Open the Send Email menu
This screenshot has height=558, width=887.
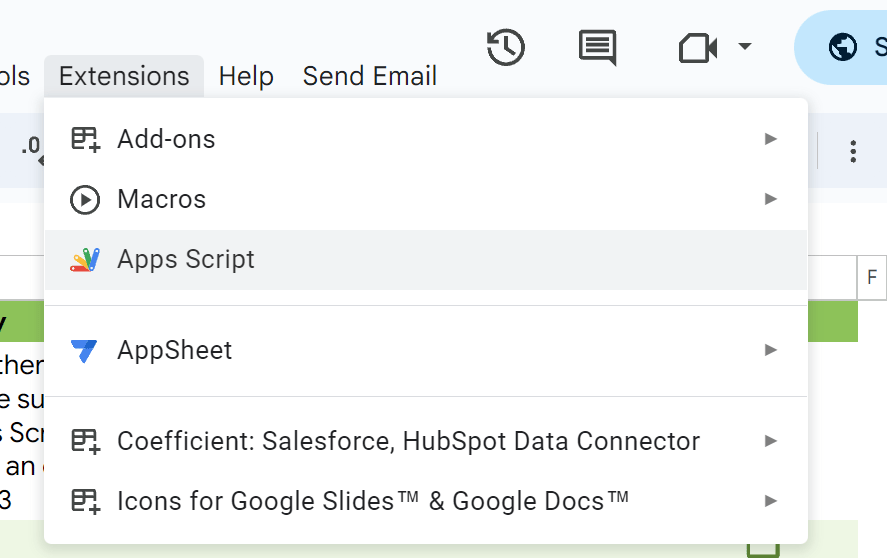(x=369, y=76)
